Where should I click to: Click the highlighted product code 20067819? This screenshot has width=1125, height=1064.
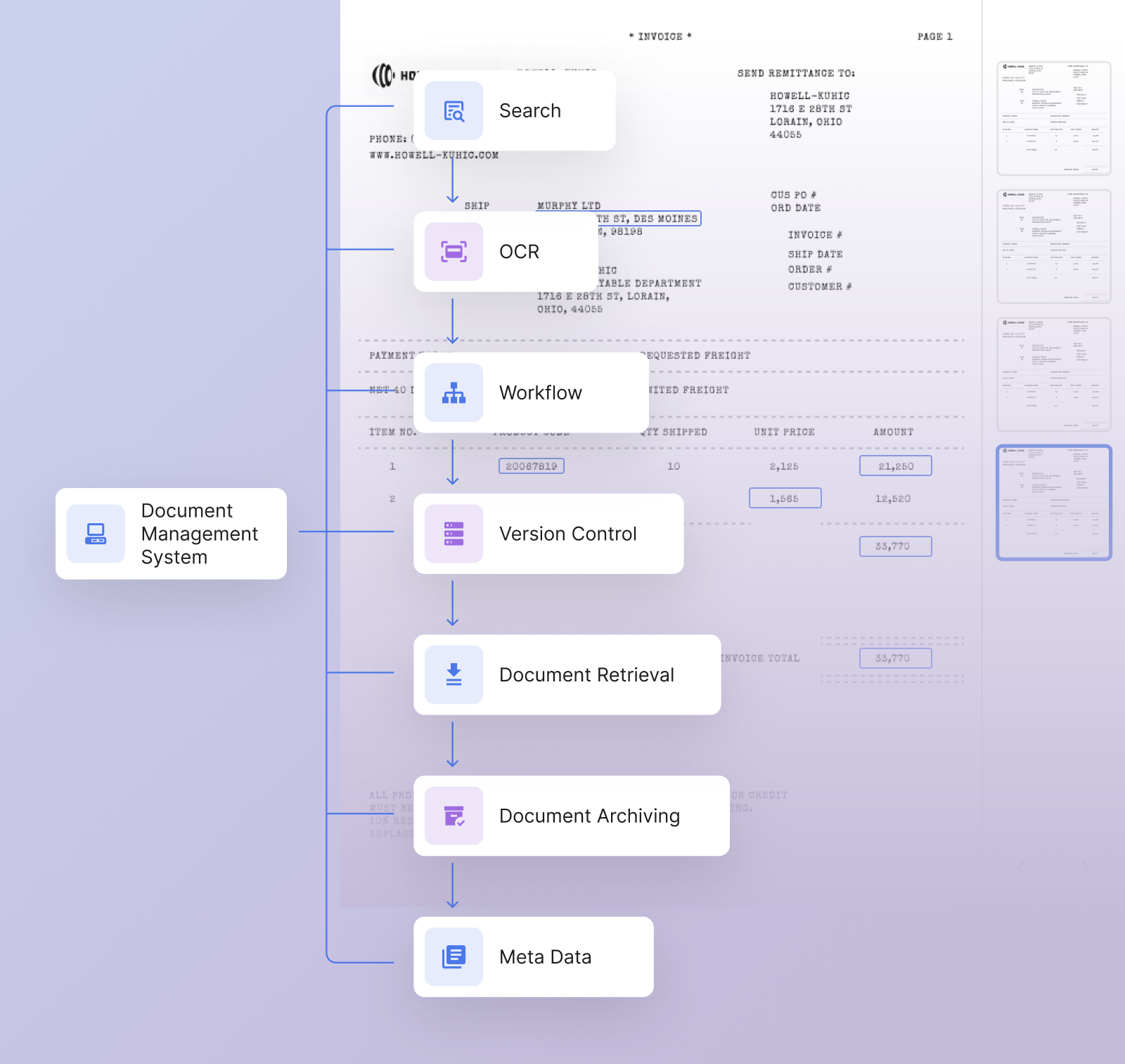pos(531,466)
